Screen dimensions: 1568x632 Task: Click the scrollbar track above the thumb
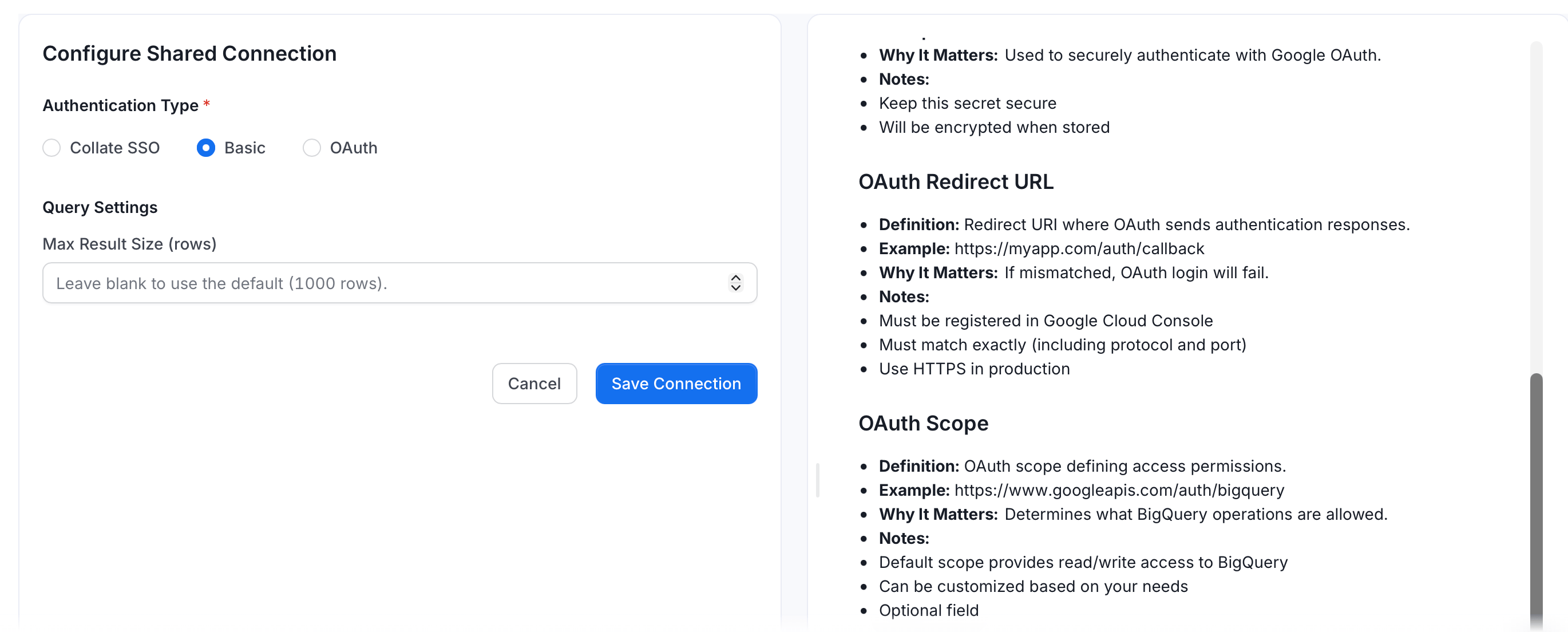coord(1537,207)
